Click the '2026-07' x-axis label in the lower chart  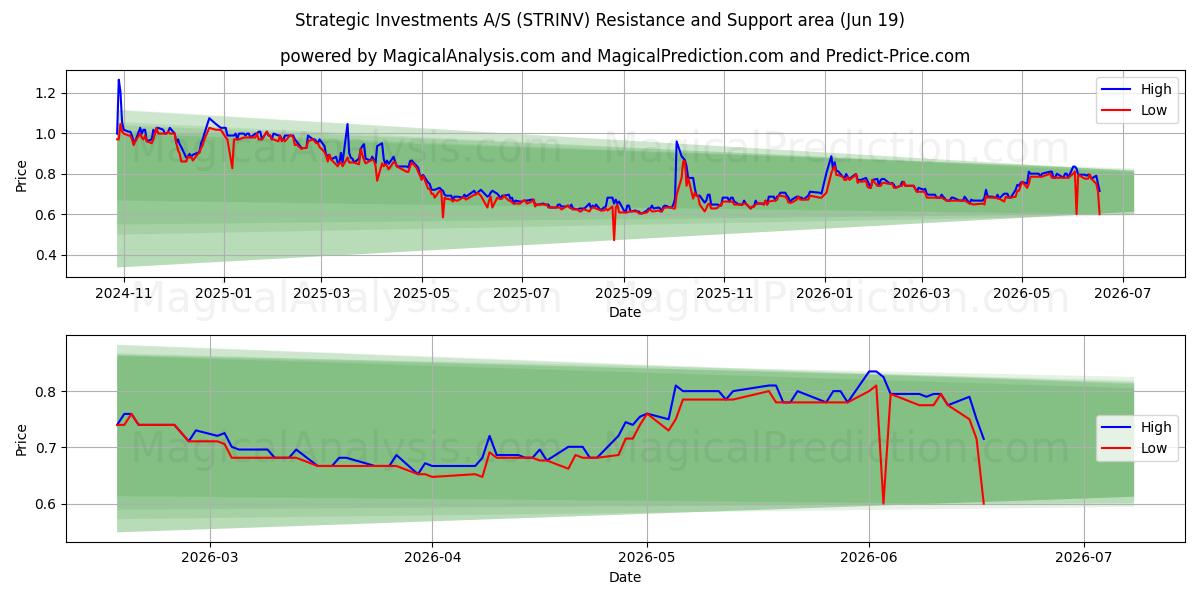coord(1084,559)
